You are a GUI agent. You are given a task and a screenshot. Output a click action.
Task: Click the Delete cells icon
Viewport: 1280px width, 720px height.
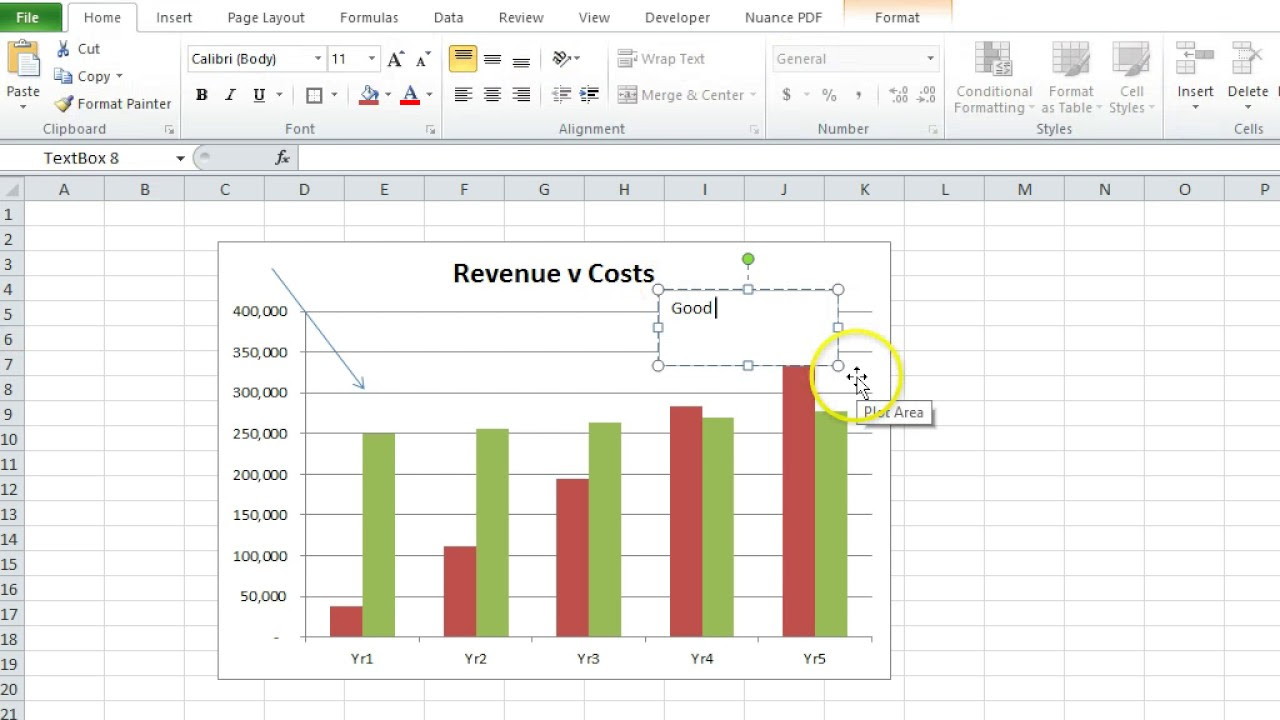[1247, 60]
